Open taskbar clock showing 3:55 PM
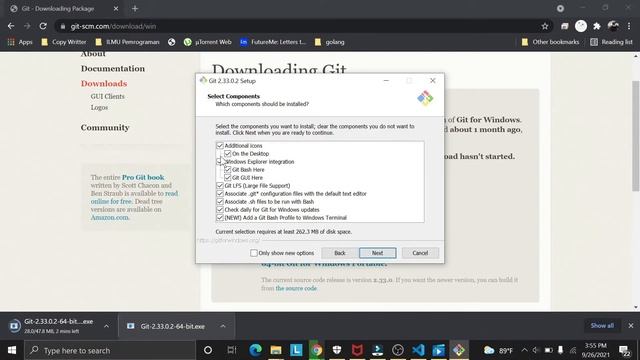Viewport: 640px width, 360px height. tap(596, 350)
